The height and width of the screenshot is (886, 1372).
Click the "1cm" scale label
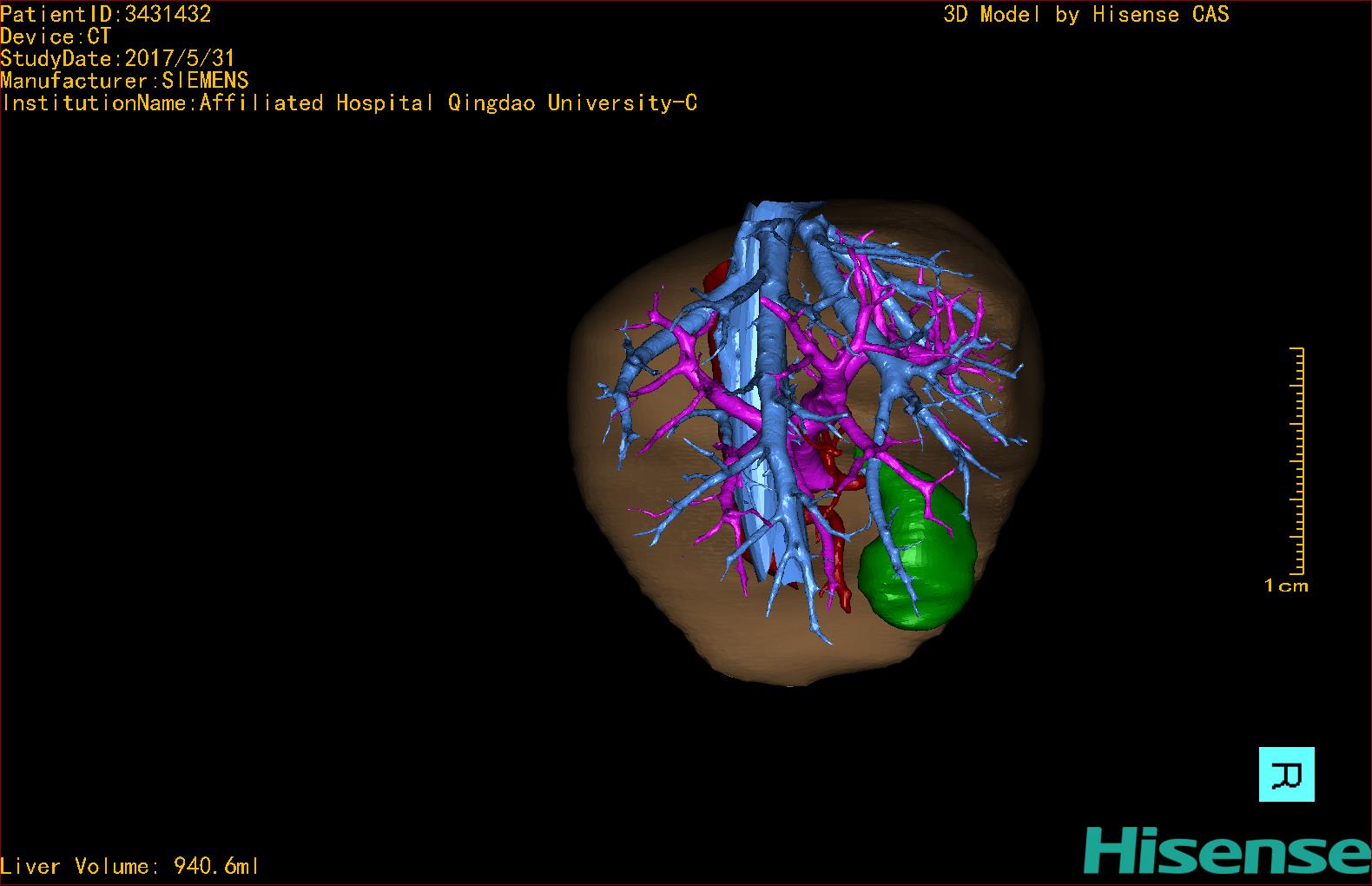(1286, 586)
